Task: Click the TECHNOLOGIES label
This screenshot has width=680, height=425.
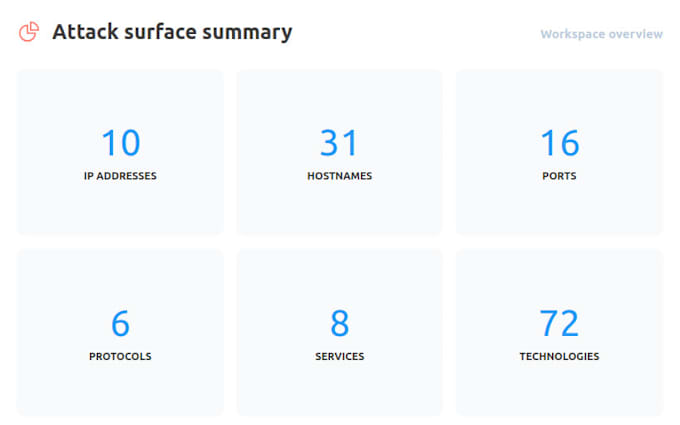Action: pyautogui.click(x=559, y=356)
